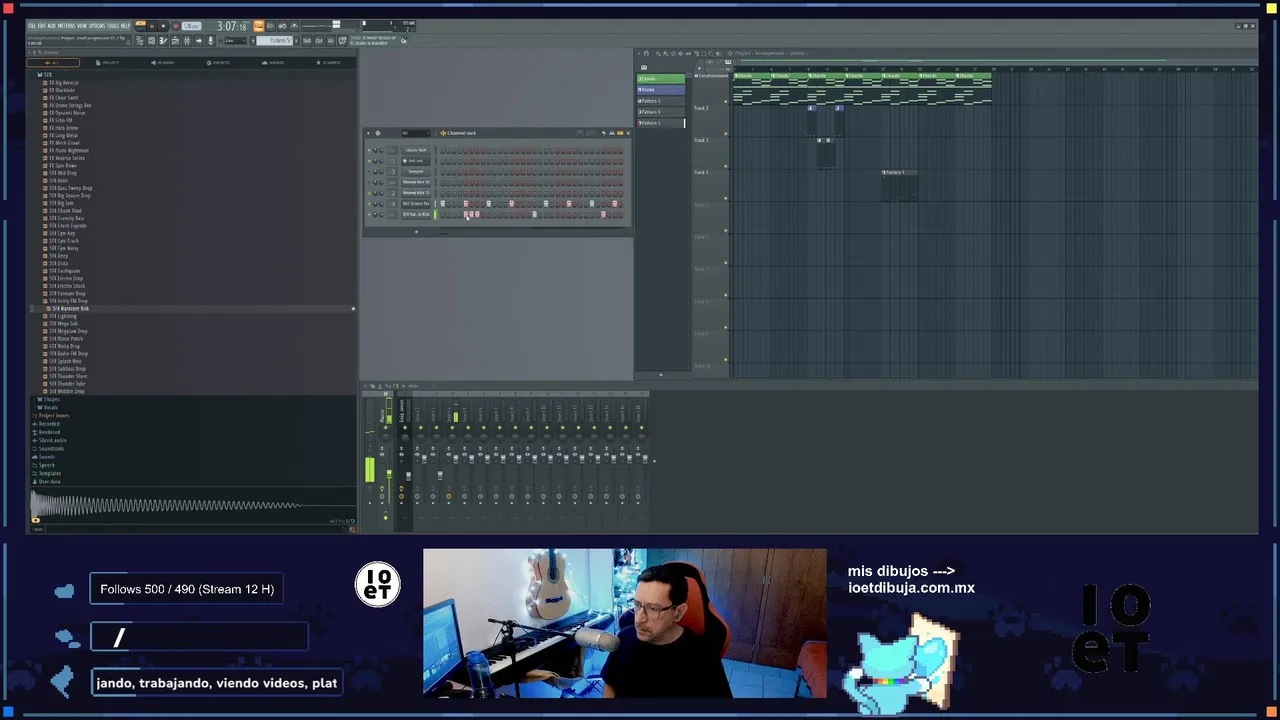
Task: Open the FILE menu
Action: coord(32,26)
